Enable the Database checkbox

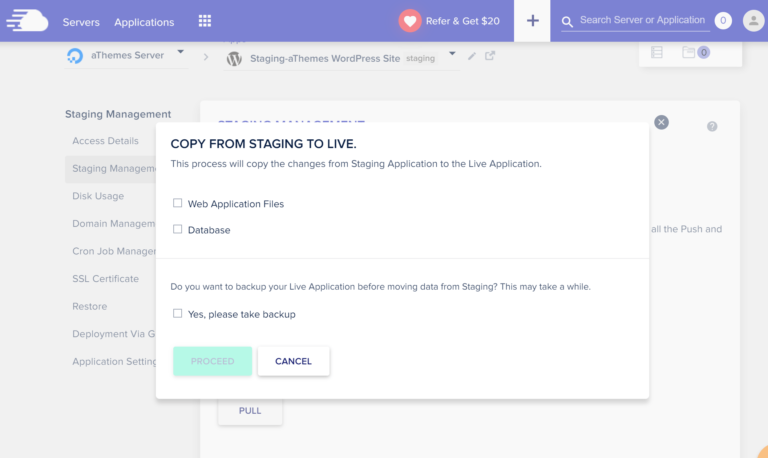point(178,229)
